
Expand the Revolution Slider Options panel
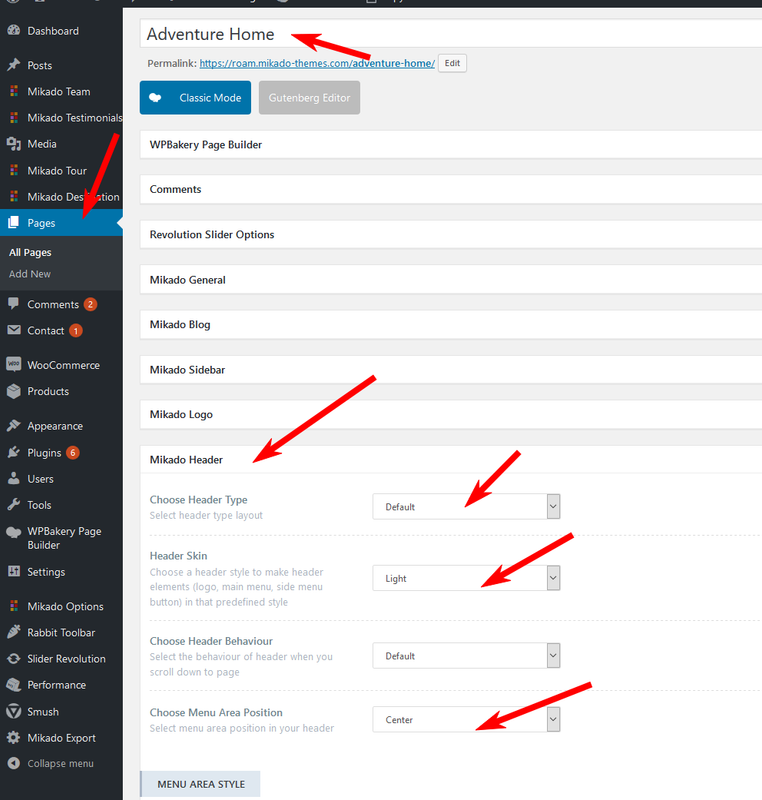(451, 235)
